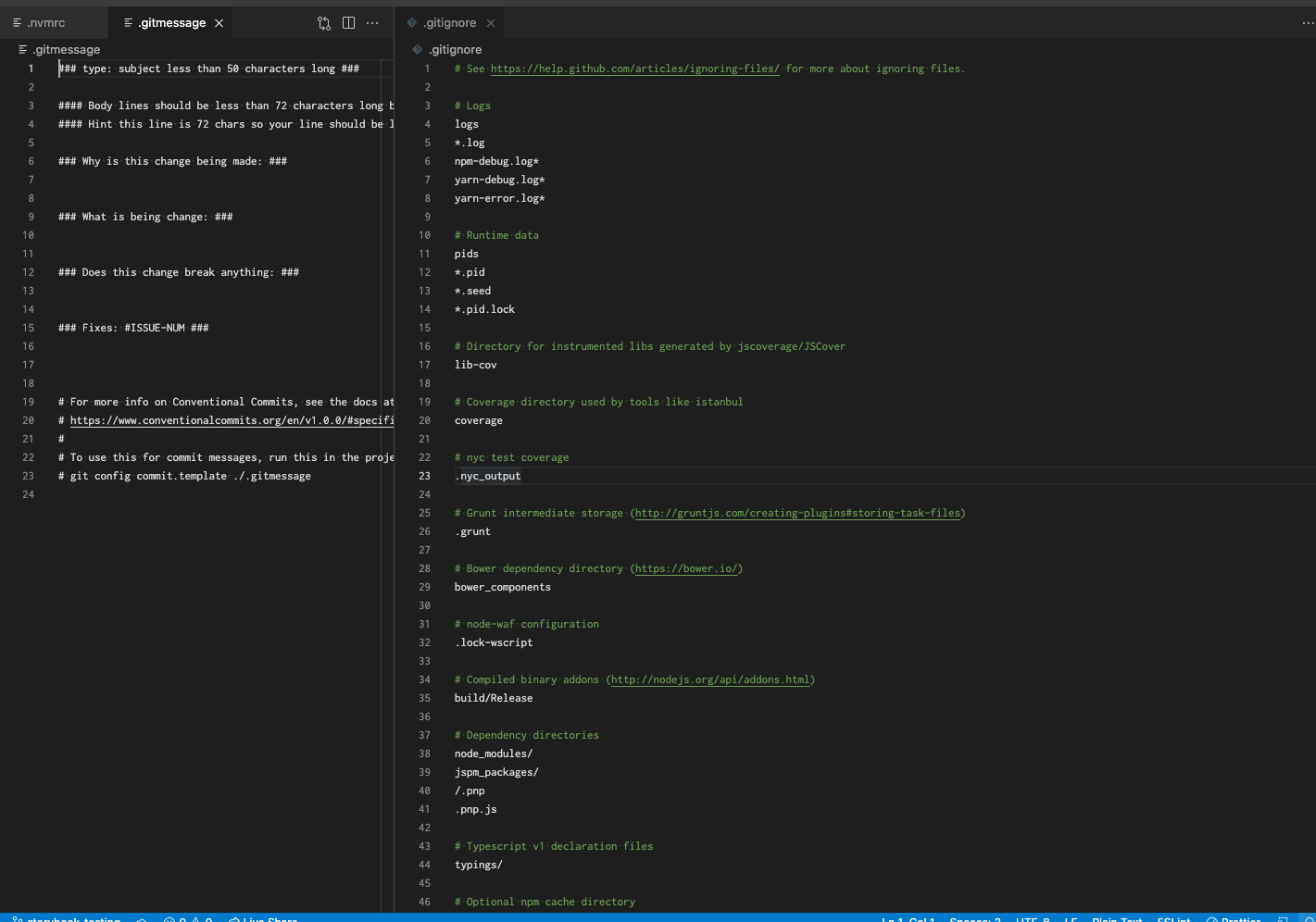Click the synchronize changes icon in status bar

click(x=141, y=919)
